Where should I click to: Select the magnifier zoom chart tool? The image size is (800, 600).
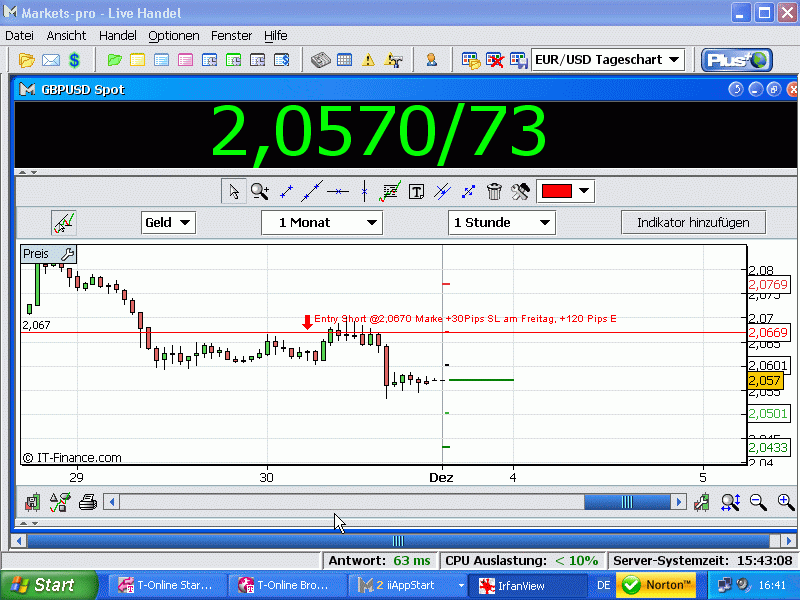point(260,191)
